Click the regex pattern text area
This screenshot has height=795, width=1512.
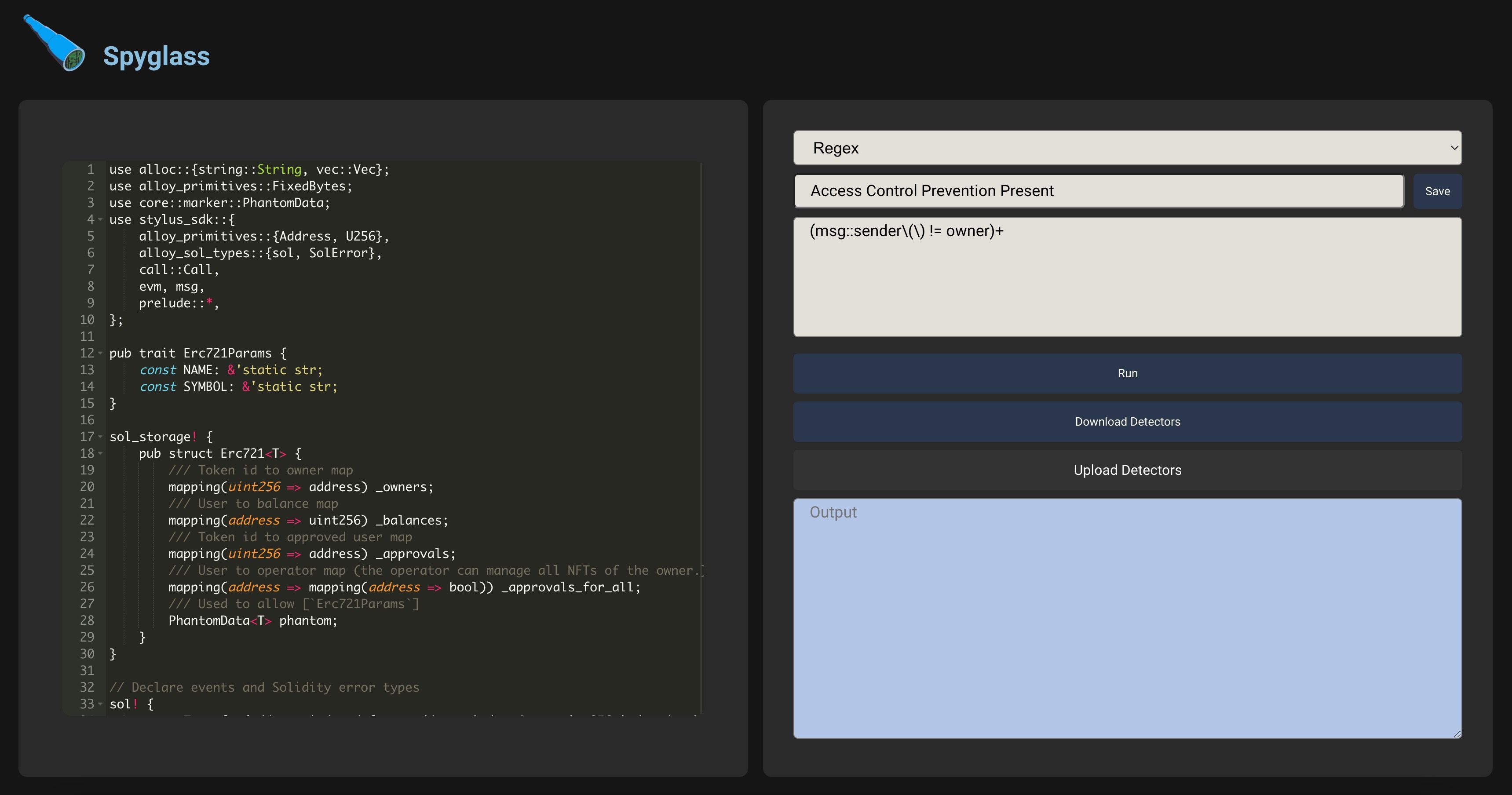[x=1127, y=277]
